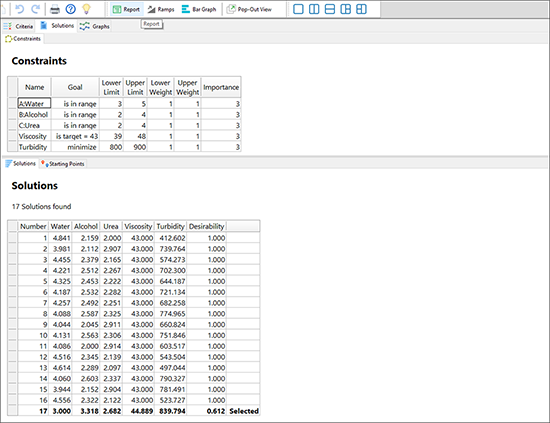Image resolution: width=550 pixels, height=423 pixels.
Task: Select the A:Water constraint name cell
Action: pyautogui.click(x=34, y=103)
